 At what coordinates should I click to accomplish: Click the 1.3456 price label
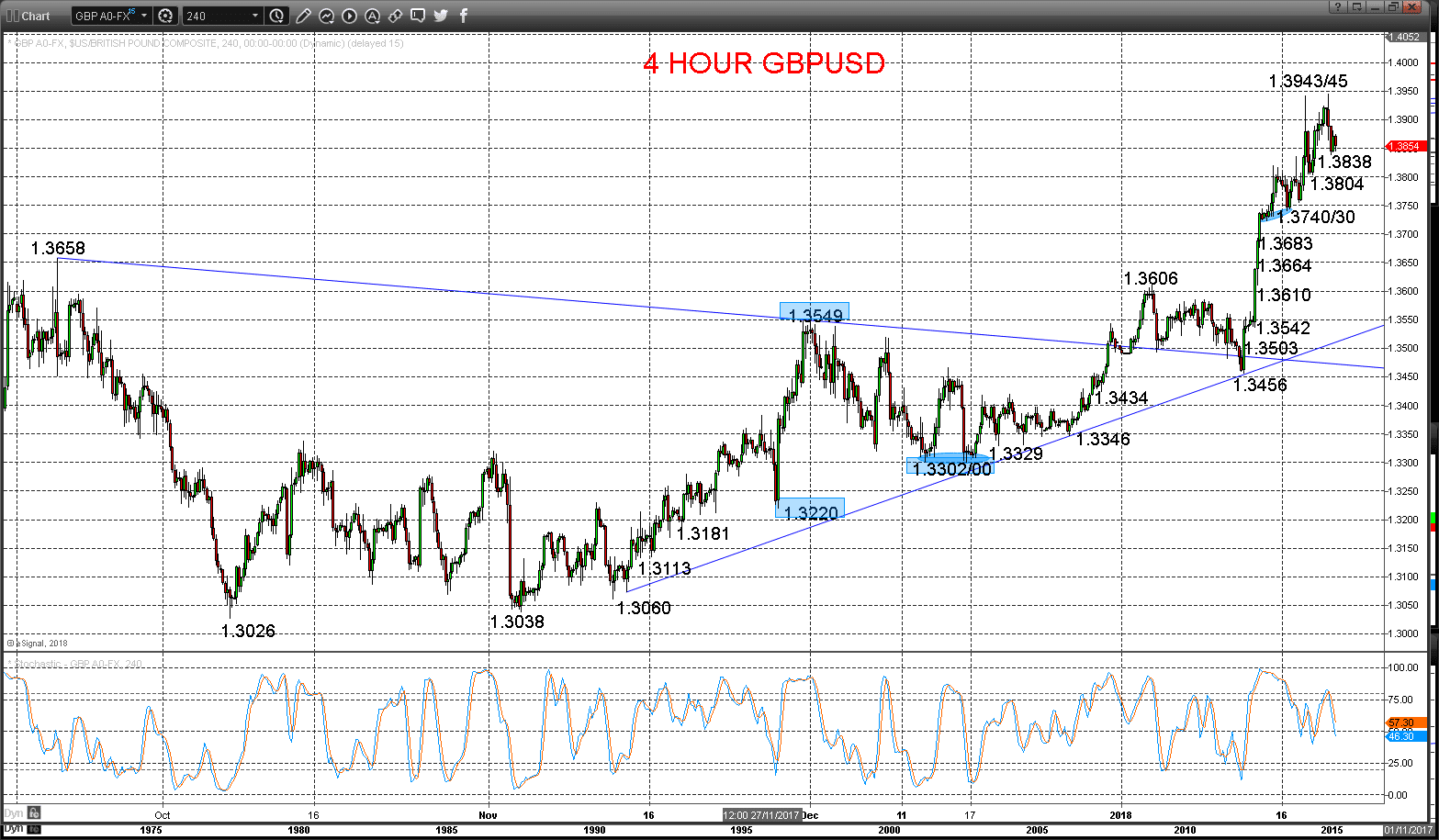1260,385
